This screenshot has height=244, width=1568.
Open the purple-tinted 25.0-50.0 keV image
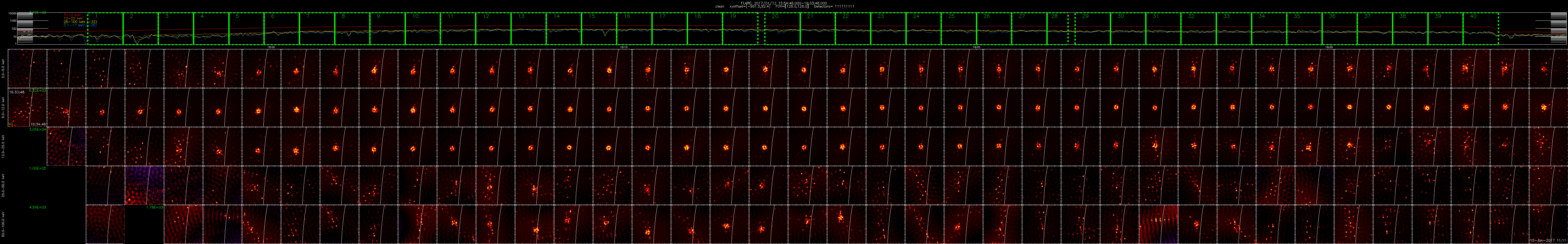tap(144, 185)
